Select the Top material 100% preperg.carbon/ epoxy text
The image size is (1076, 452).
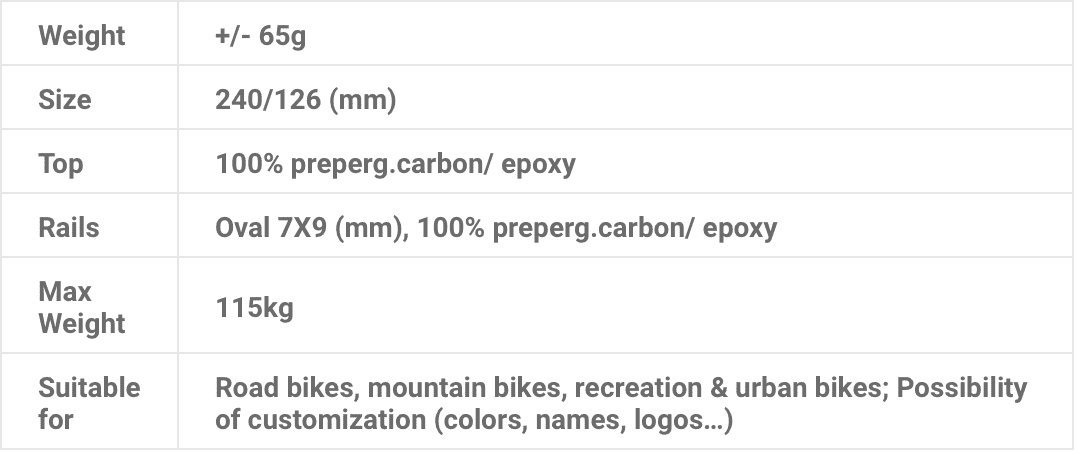click(395, 164)
